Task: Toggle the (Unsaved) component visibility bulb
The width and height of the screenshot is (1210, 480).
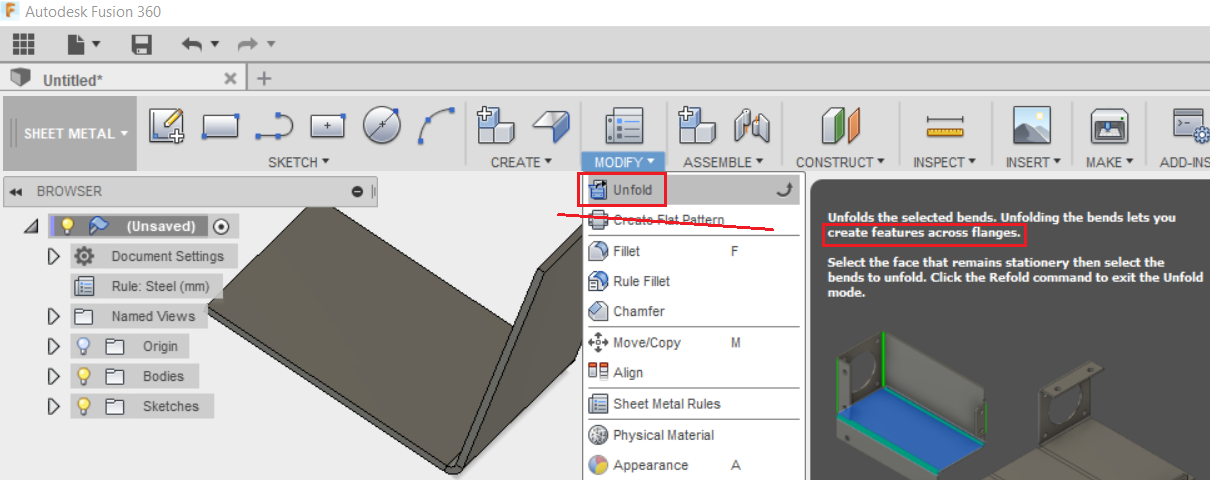Action: click(x=68, y=226)
